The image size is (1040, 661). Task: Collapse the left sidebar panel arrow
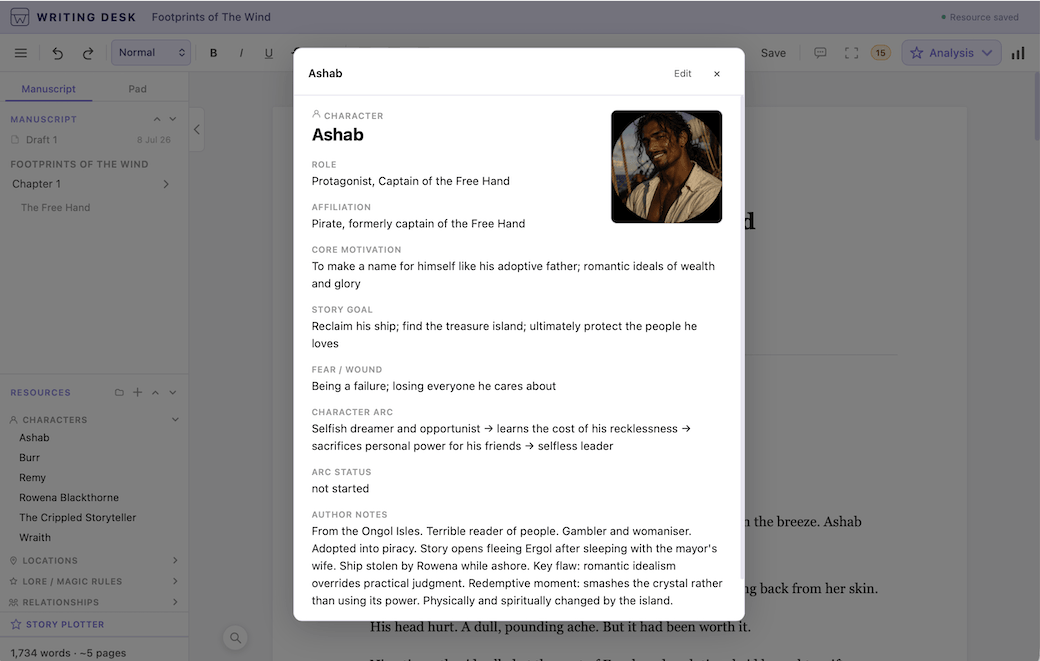click(x=196, y=129)
